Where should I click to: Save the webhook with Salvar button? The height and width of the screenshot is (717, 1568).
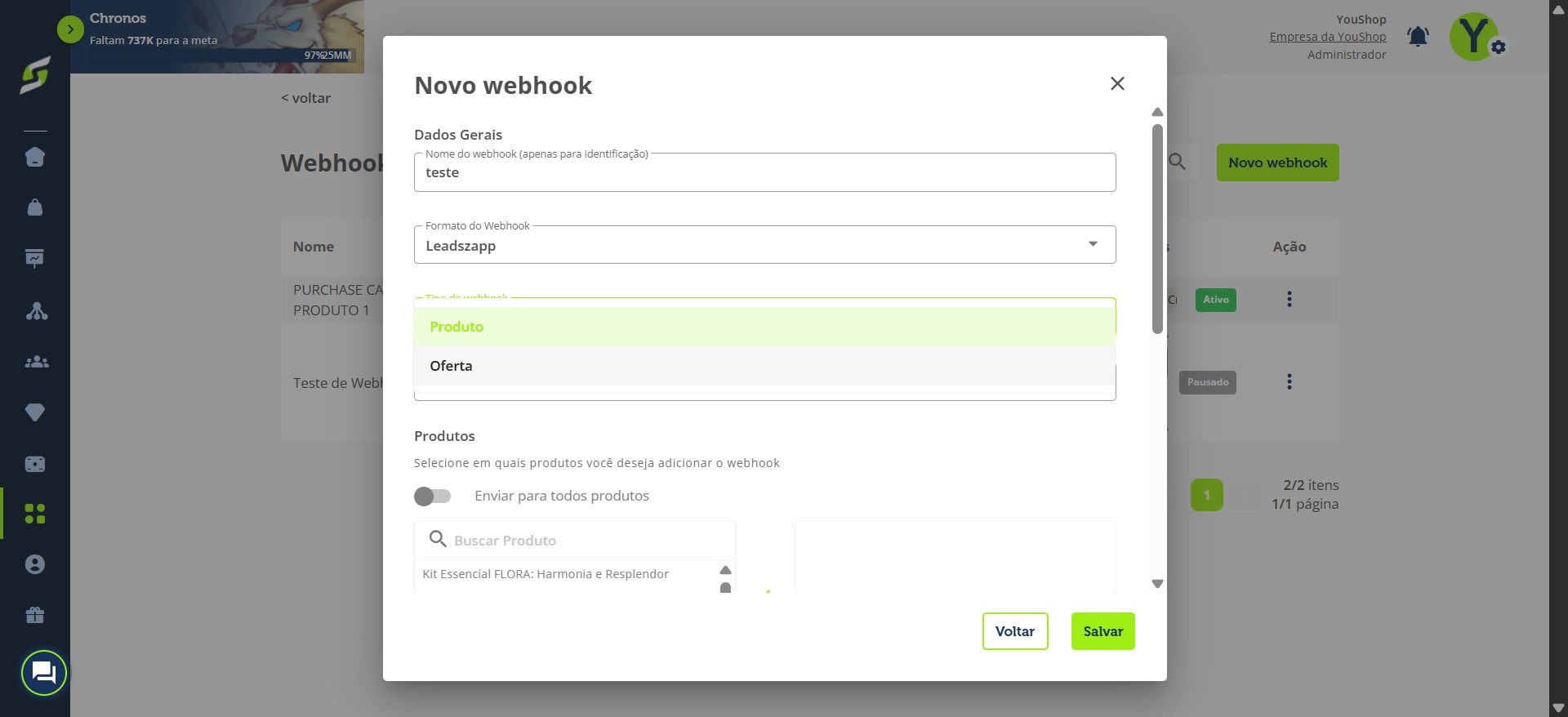coord(1102,631)
